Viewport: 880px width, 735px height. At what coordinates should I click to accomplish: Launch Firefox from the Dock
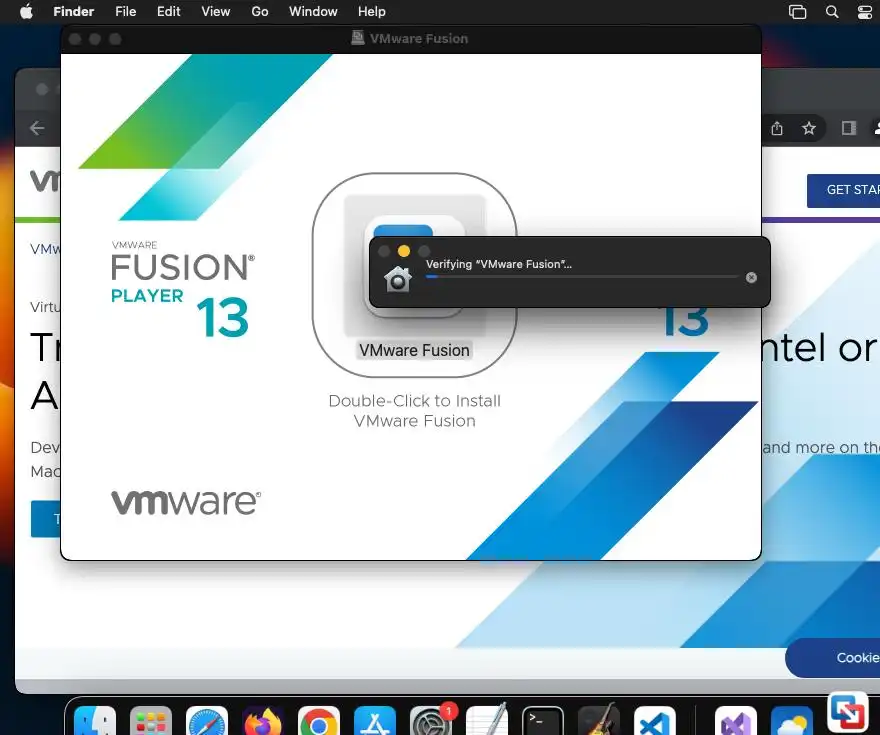[x=263, y=722]
